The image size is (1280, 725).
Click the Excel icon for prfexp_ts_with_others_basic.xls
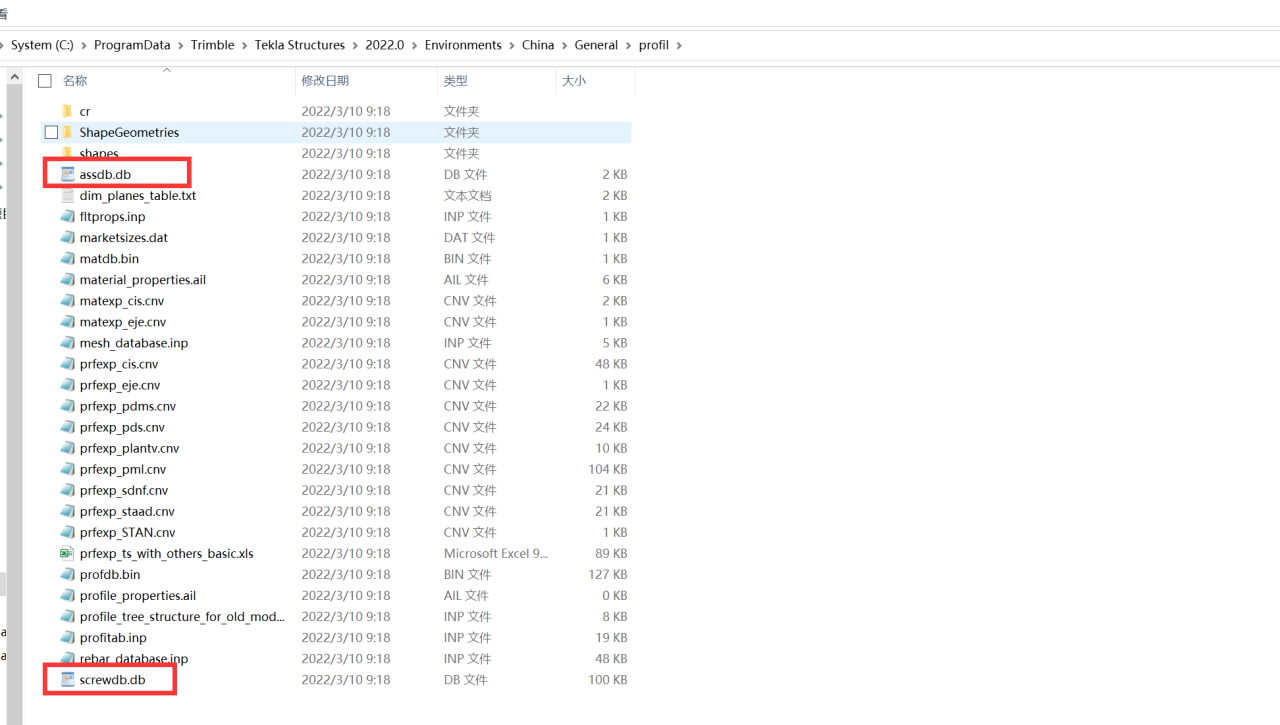pyautogui.click(x=67, y=553)
